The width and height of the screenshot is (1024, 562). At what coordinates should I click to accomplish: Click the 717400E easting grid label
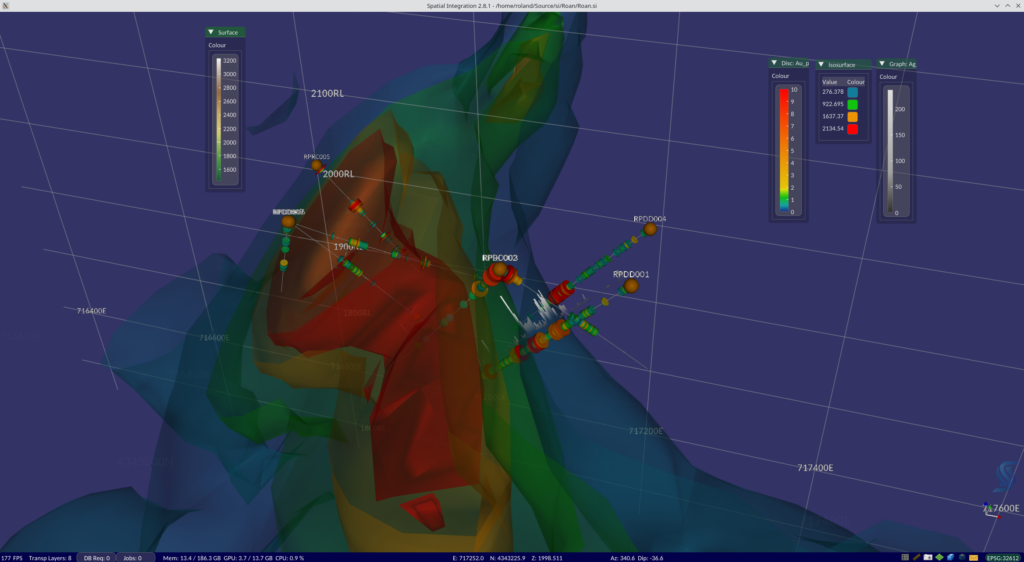pyautogui.click(x=815, y=468)
